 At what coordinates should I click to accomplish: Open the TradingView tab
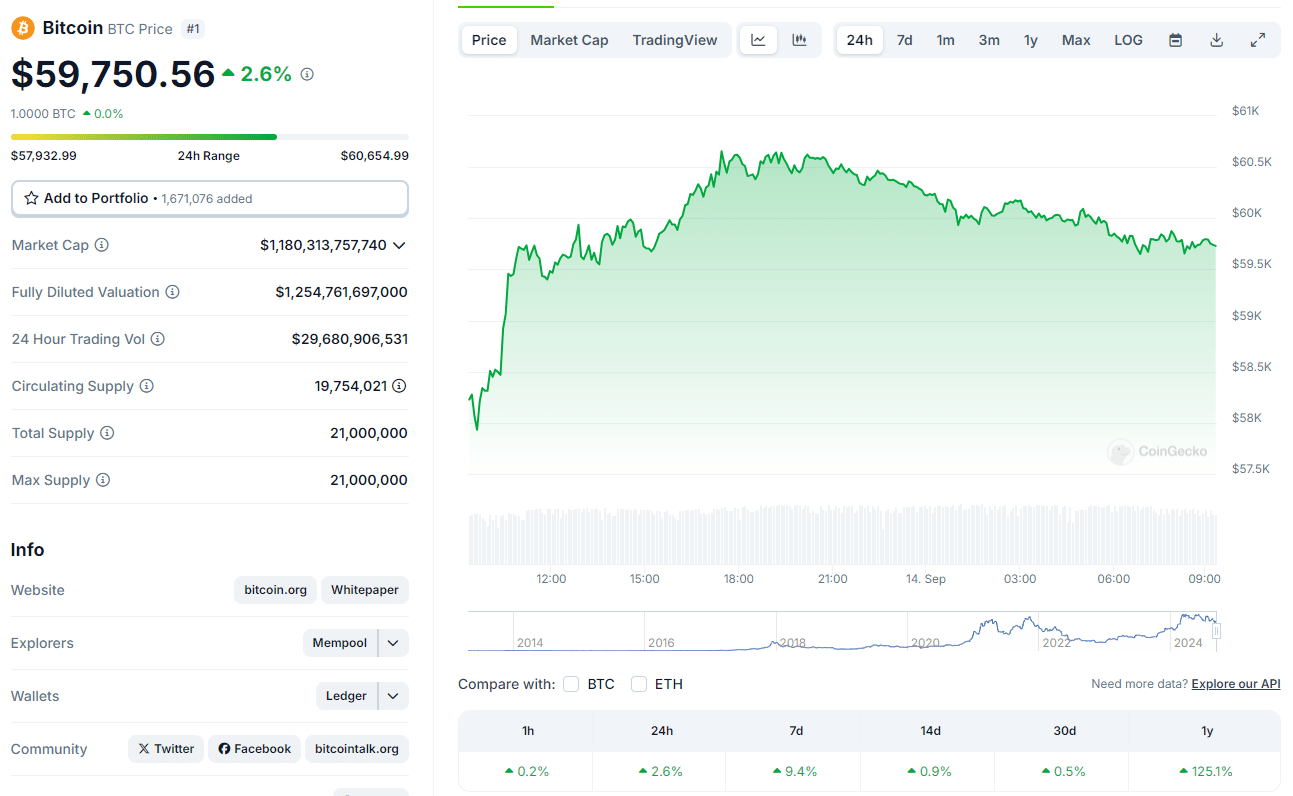(675, 39)
